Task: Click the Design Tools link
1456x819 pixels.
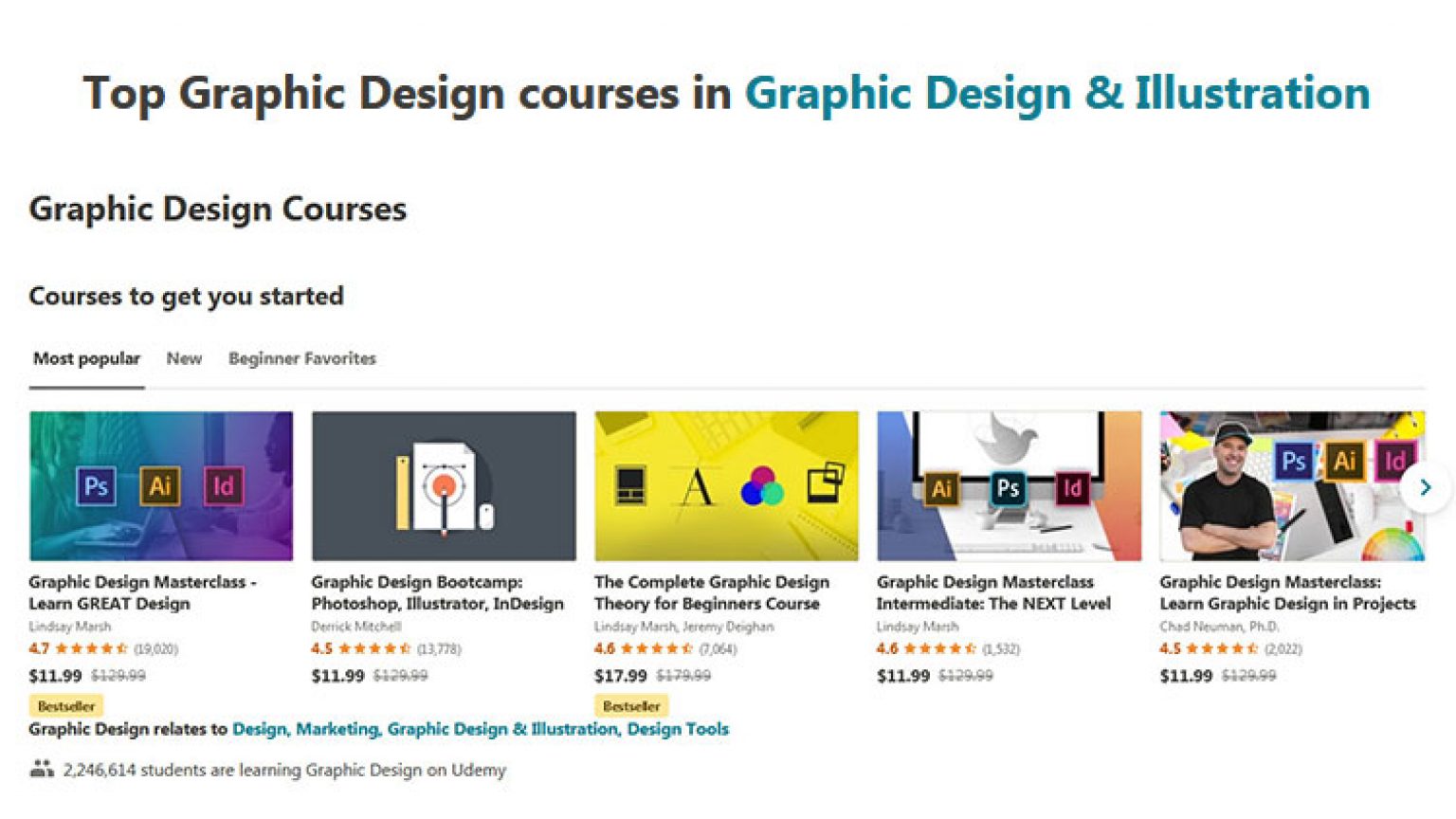Action: point(681,729)
